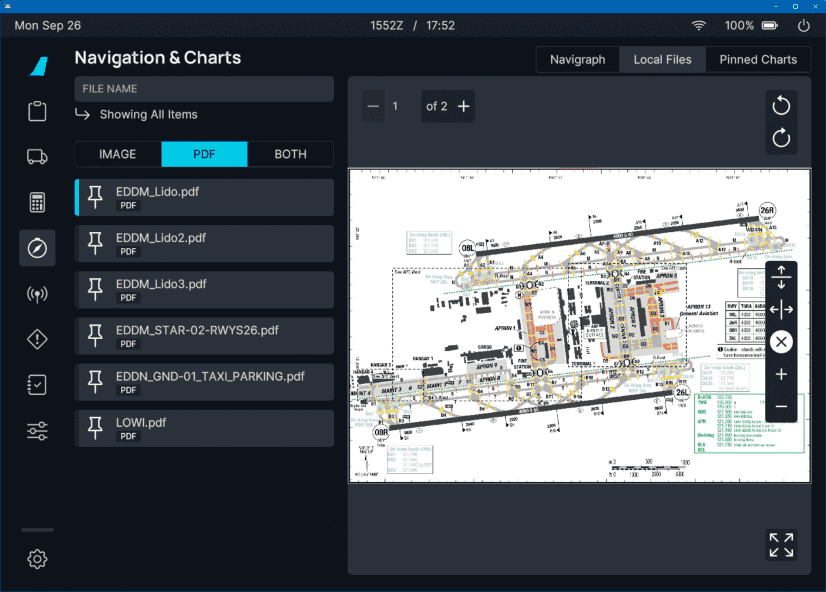Screen dimensions: 826x592
Task: Toggle pin on EDDM_STAR-02-RWYS26.pdf
Action: pyautogui.click(x=96, y=335)
